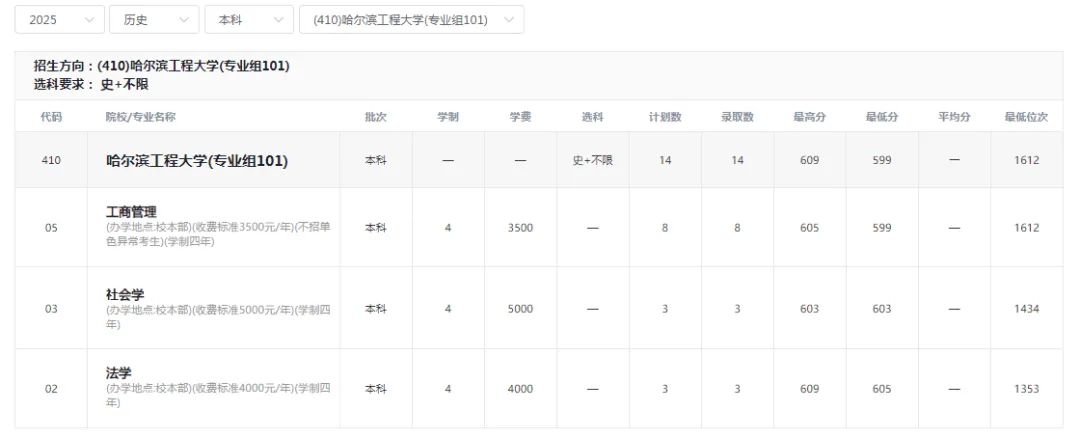
Task: Click 最高分 609 in the 410 row
Action: click(x=810, y=160)
